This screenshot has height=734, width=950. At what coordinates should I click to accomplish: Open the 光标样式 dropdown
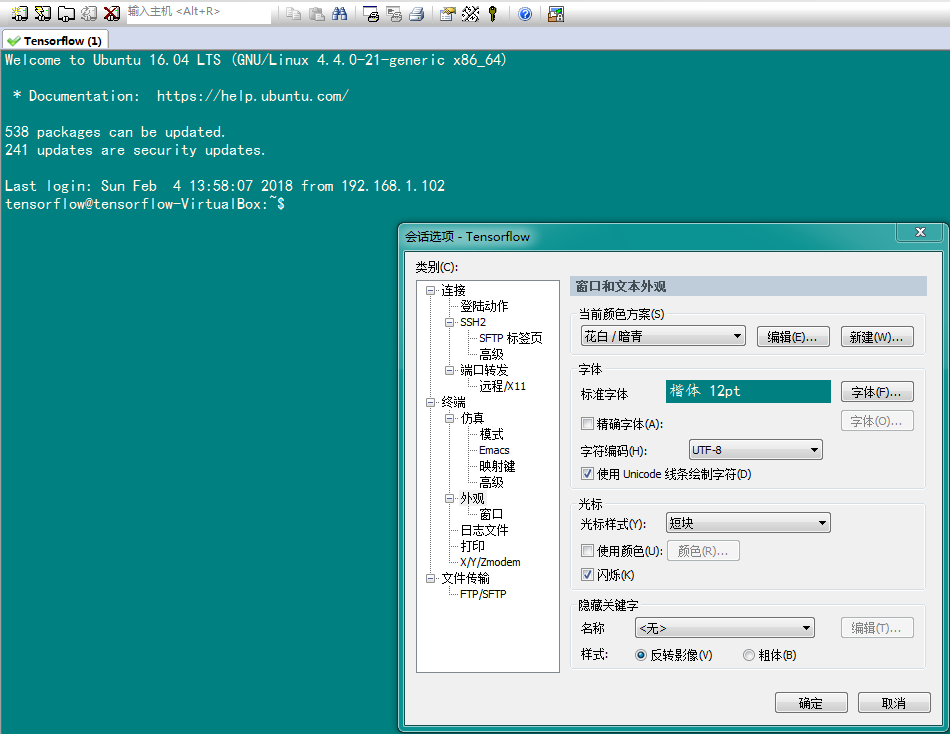pyautogui.click(x=748, y=523)
